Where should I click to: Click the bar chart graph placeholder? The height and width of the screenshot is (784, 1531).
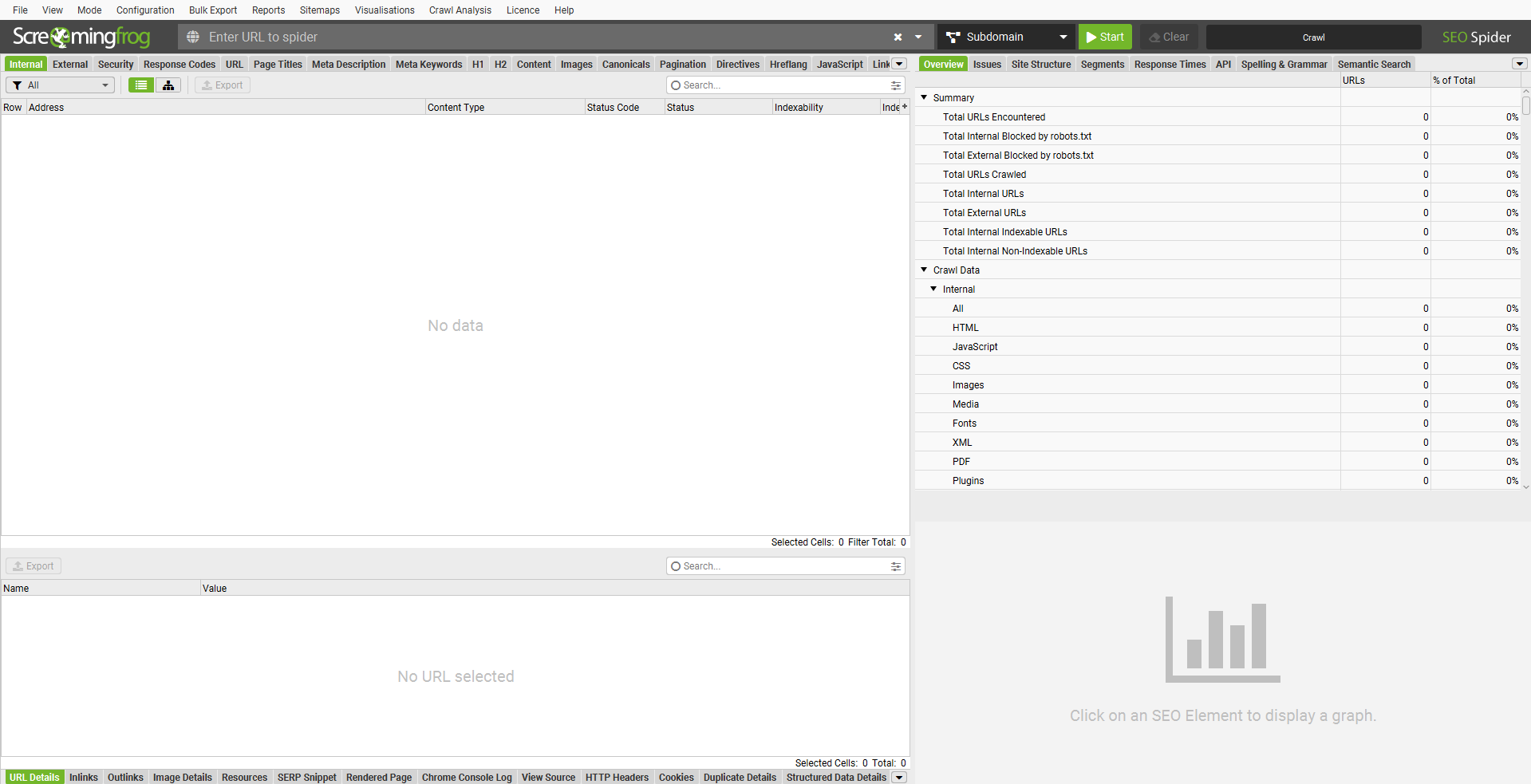pyautogui.click(x=1222, y=639)
